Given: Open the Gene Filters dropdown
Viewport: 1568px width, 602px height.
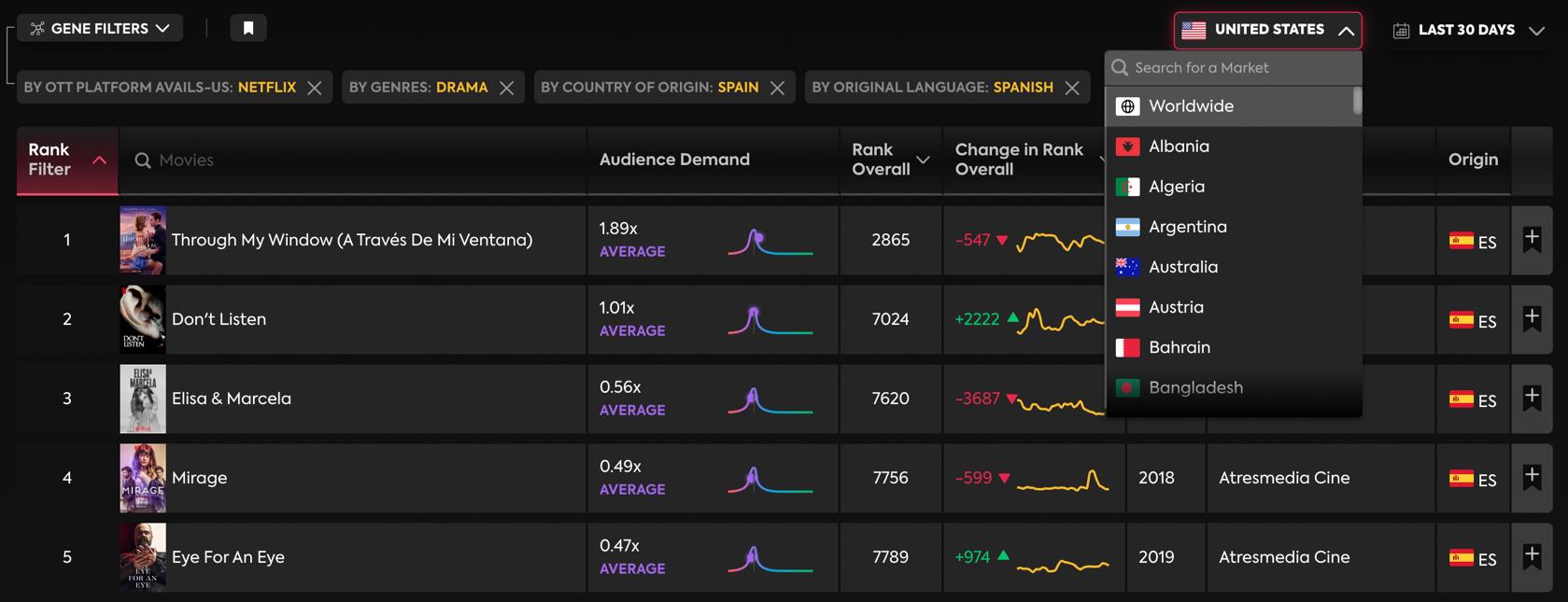Looking at the screenshot, I should pos(100,28).
